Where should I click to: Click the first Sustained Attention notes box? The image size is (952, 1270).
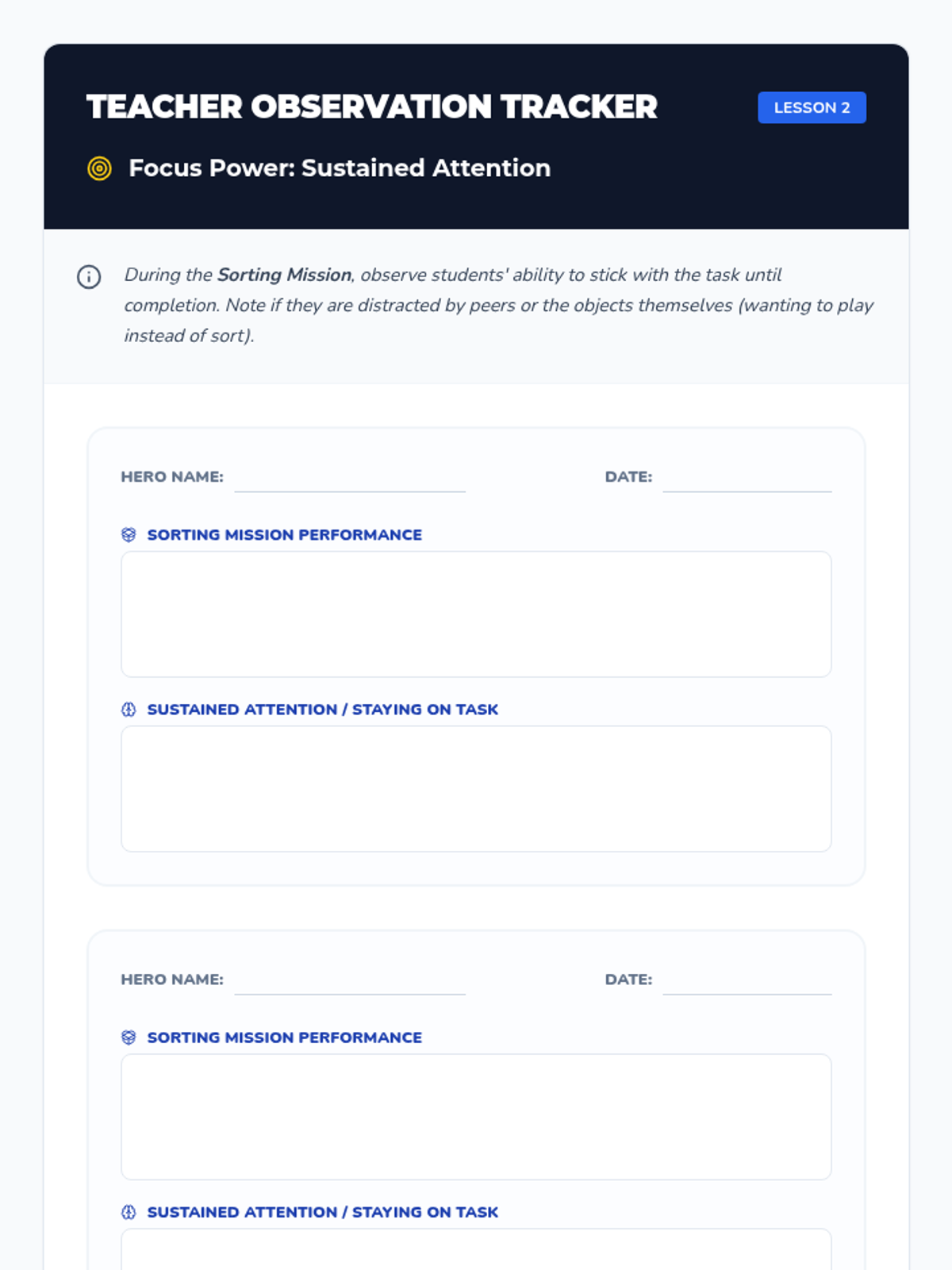(476, 789)
